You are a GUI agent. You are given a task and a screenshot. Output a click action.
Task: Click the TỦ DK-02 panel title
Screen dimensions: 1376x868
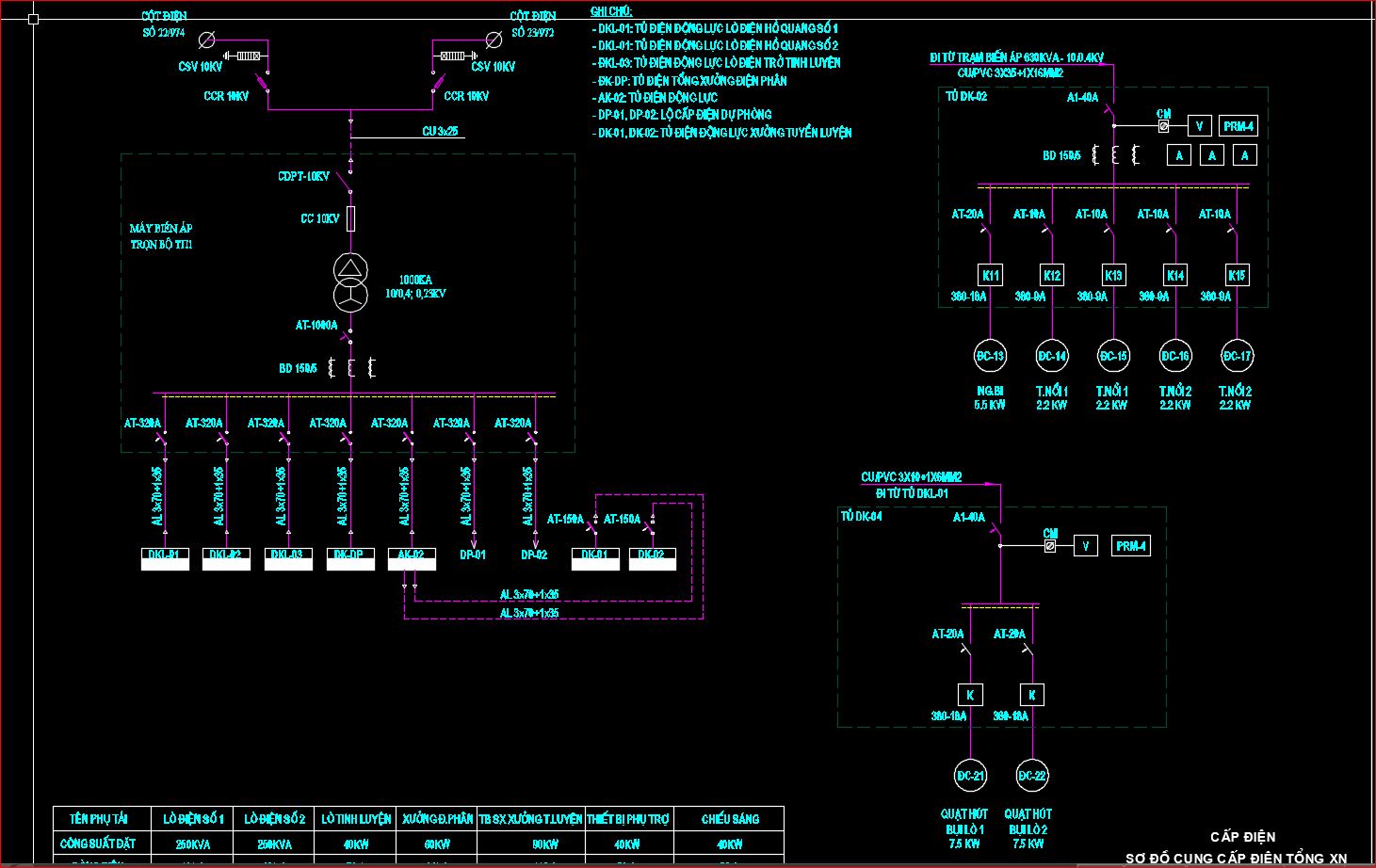(967, 97)
